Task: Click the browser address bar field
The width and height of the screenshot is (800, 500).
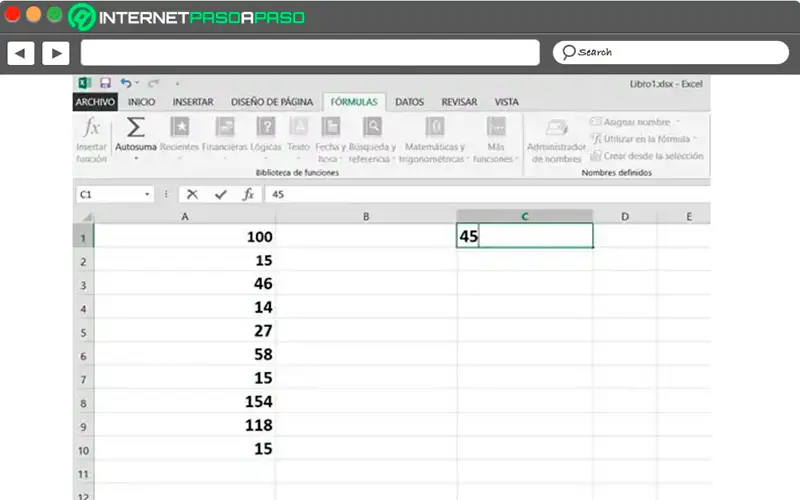Action: click(310, 53)
